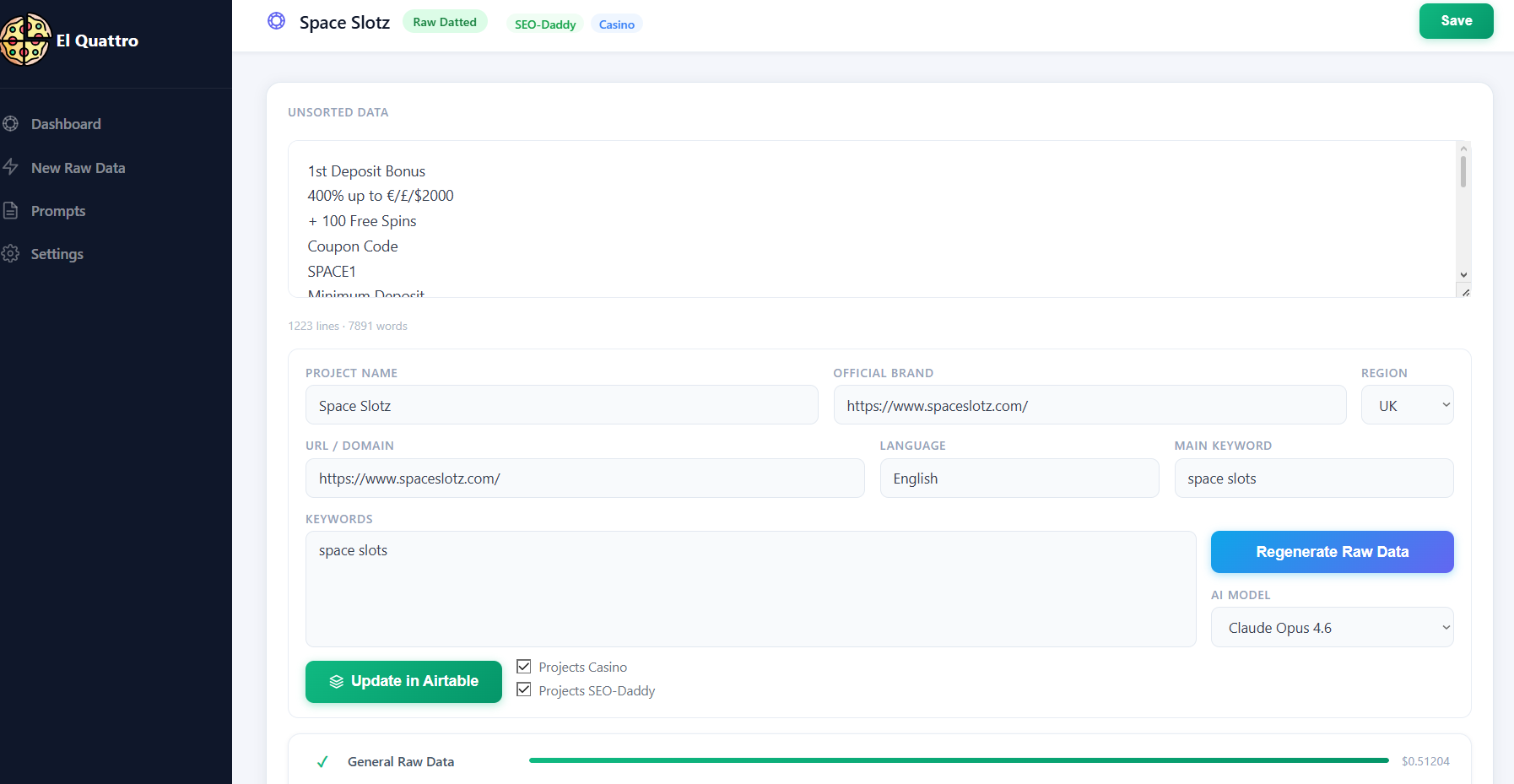Click the PROJECT NAME field label
The image size is (1514, 784).
(351, 373)
